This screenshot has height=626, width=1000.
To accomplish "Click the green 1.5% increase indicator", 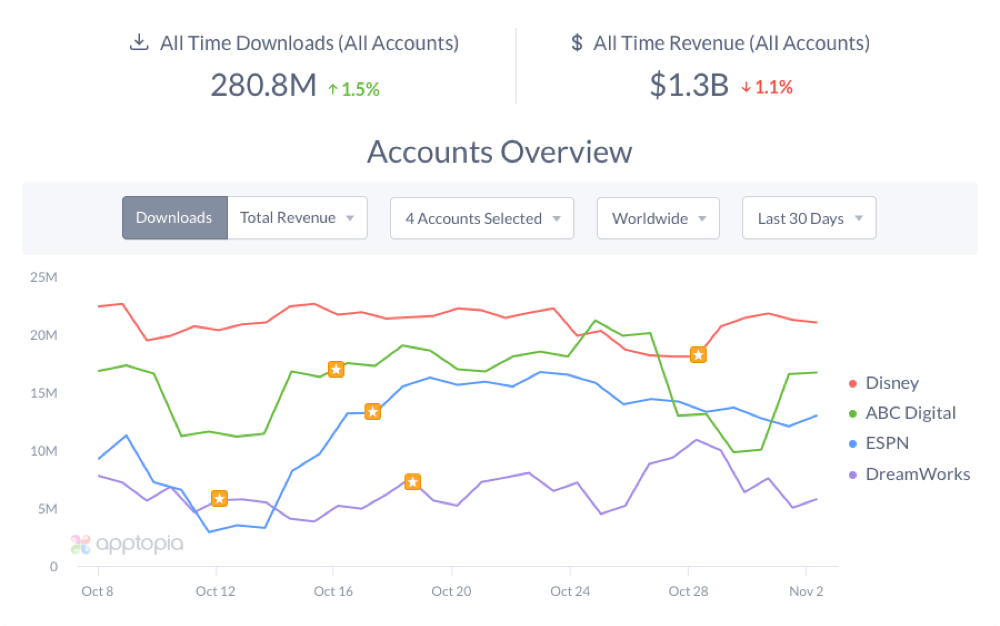I will click(x=354, y=89).
